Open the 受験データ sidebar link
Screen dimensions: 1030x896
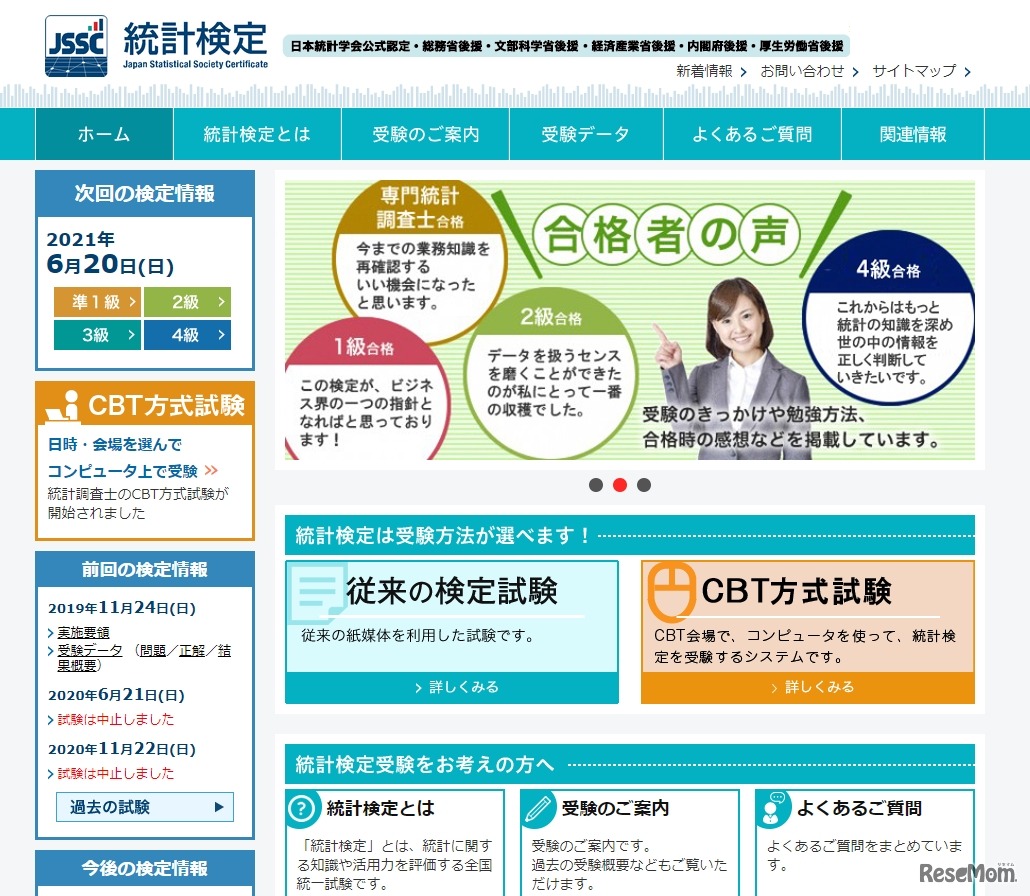[x=89, y=650]
